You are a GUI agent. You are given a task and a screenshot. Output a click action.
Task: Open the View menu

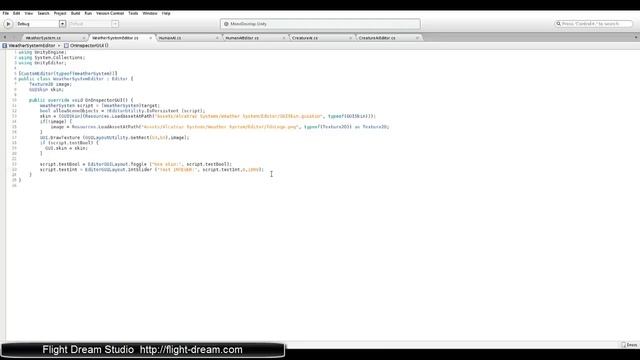click(29, 13)
